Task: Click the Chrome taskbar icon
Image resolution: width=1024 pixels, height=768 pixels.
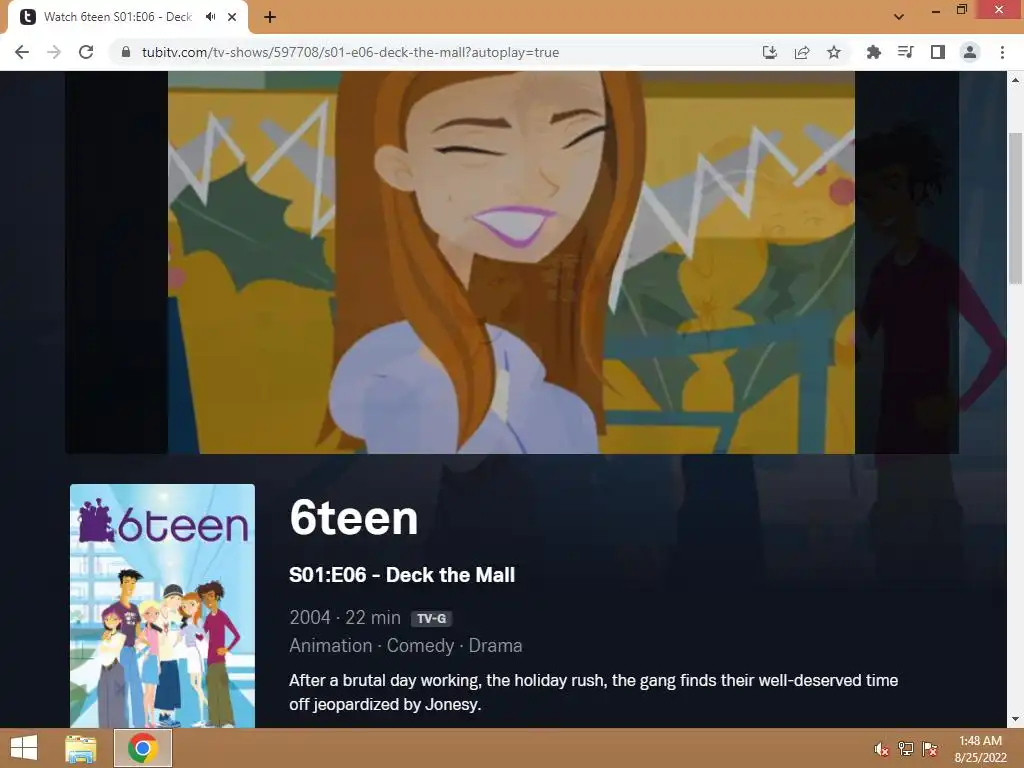Action: (143, 748)
